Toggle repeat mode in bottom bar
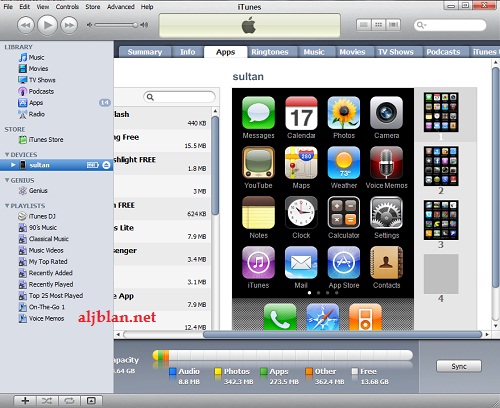Image resolution: width=500 pixels, height=408 pixels. pyautogui.click(x=69, y=401)
